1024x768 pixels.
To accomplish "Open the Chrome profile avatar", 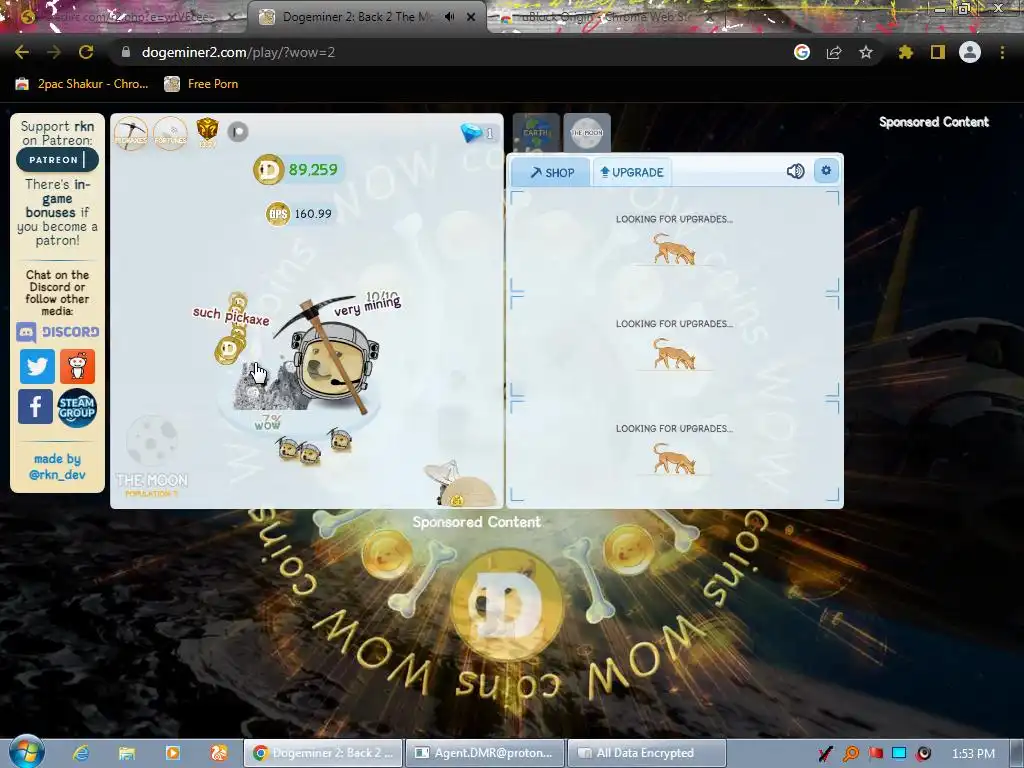I will click(970, 52).
